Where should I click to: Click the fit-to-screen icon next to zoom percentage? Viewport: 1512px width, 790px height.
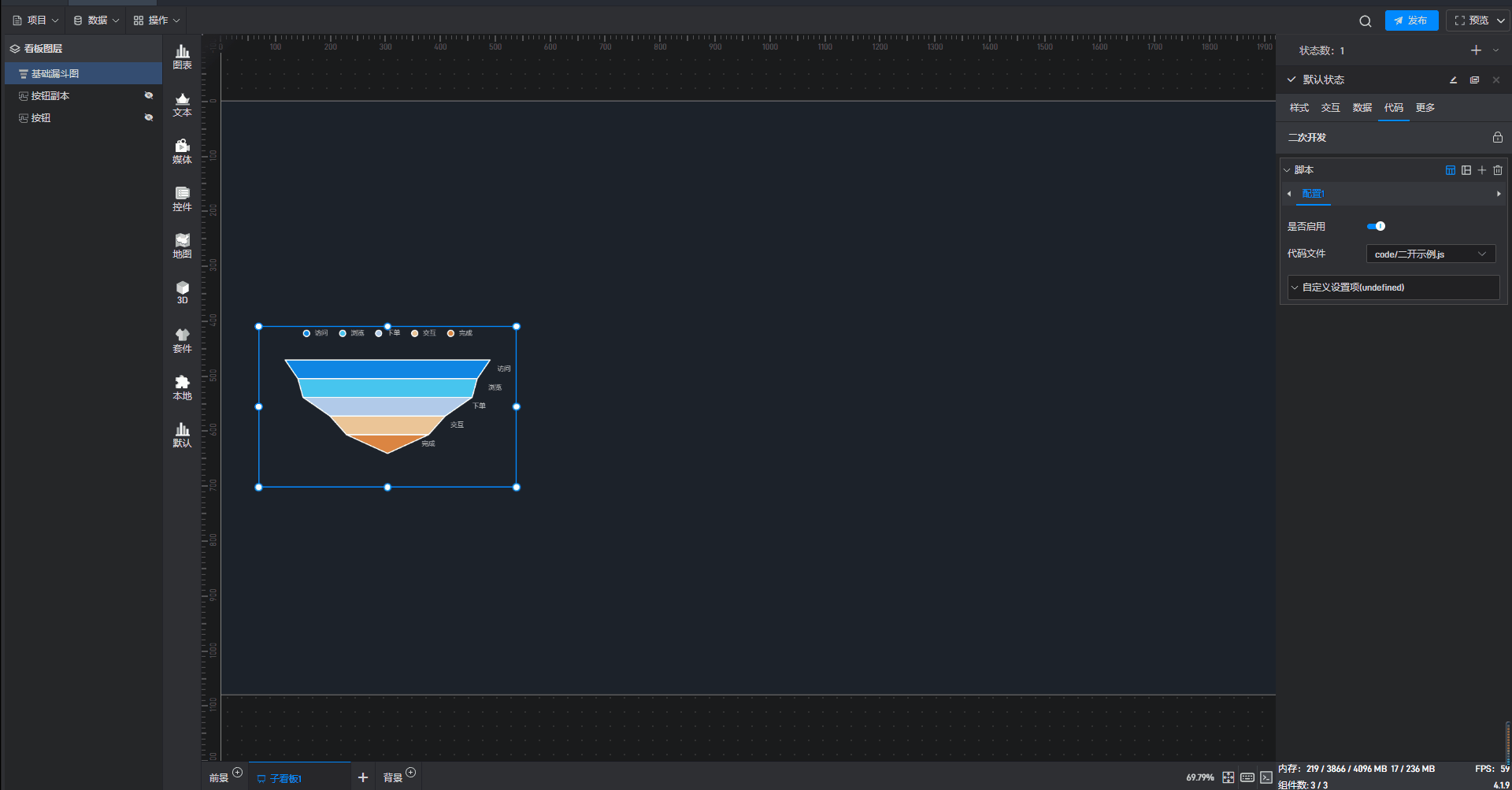click(x=1228, y=777)
